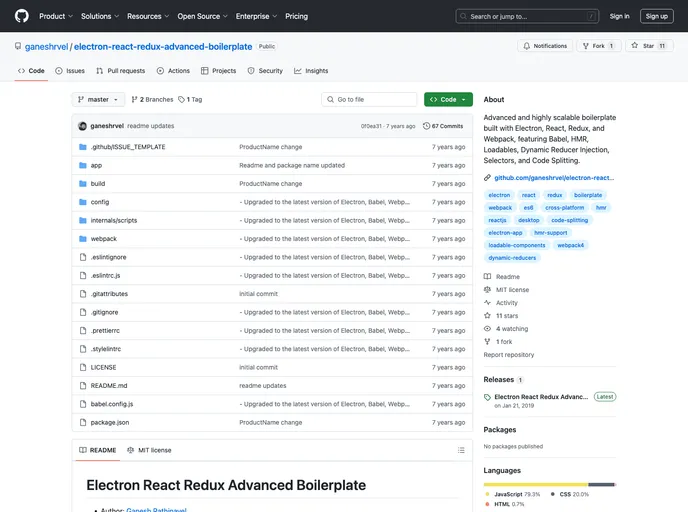This screenshot has width=688, height=512.
Task: Select the redux topic tag
Action: [555, 195]
